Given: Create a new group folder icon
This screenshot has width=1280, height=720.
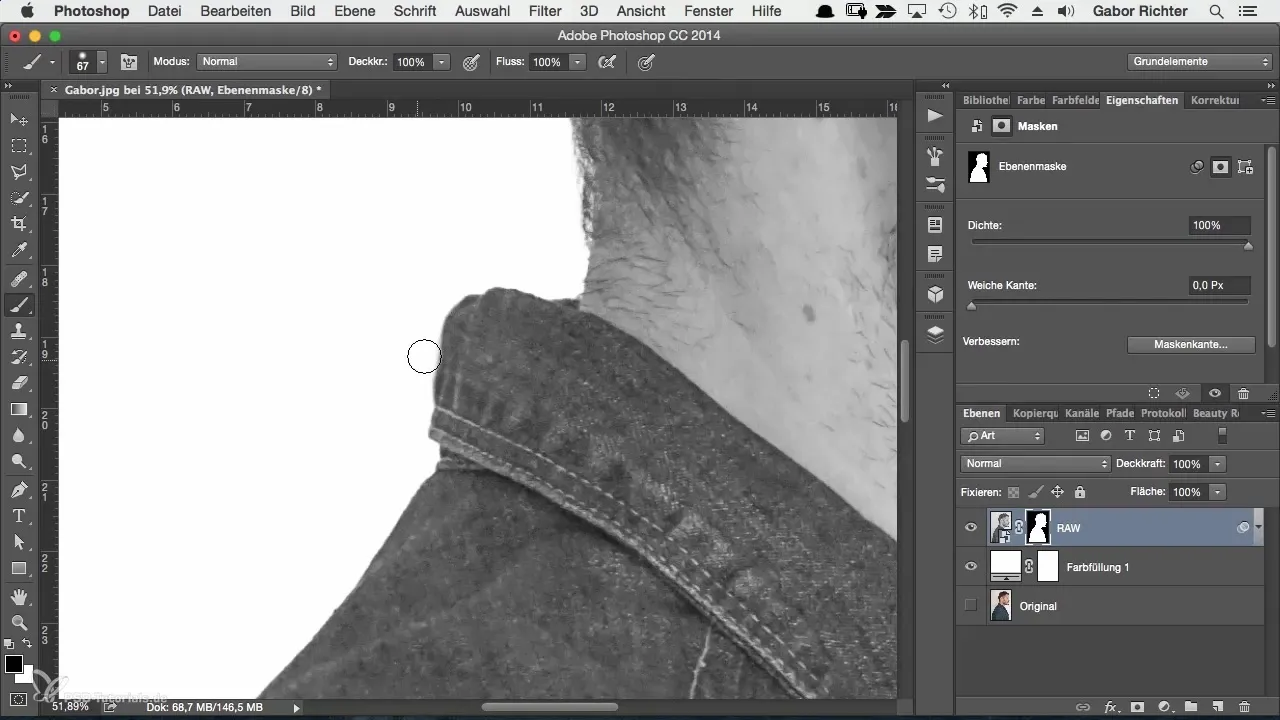Looking at the screenshot, I should pos(1191,707).
